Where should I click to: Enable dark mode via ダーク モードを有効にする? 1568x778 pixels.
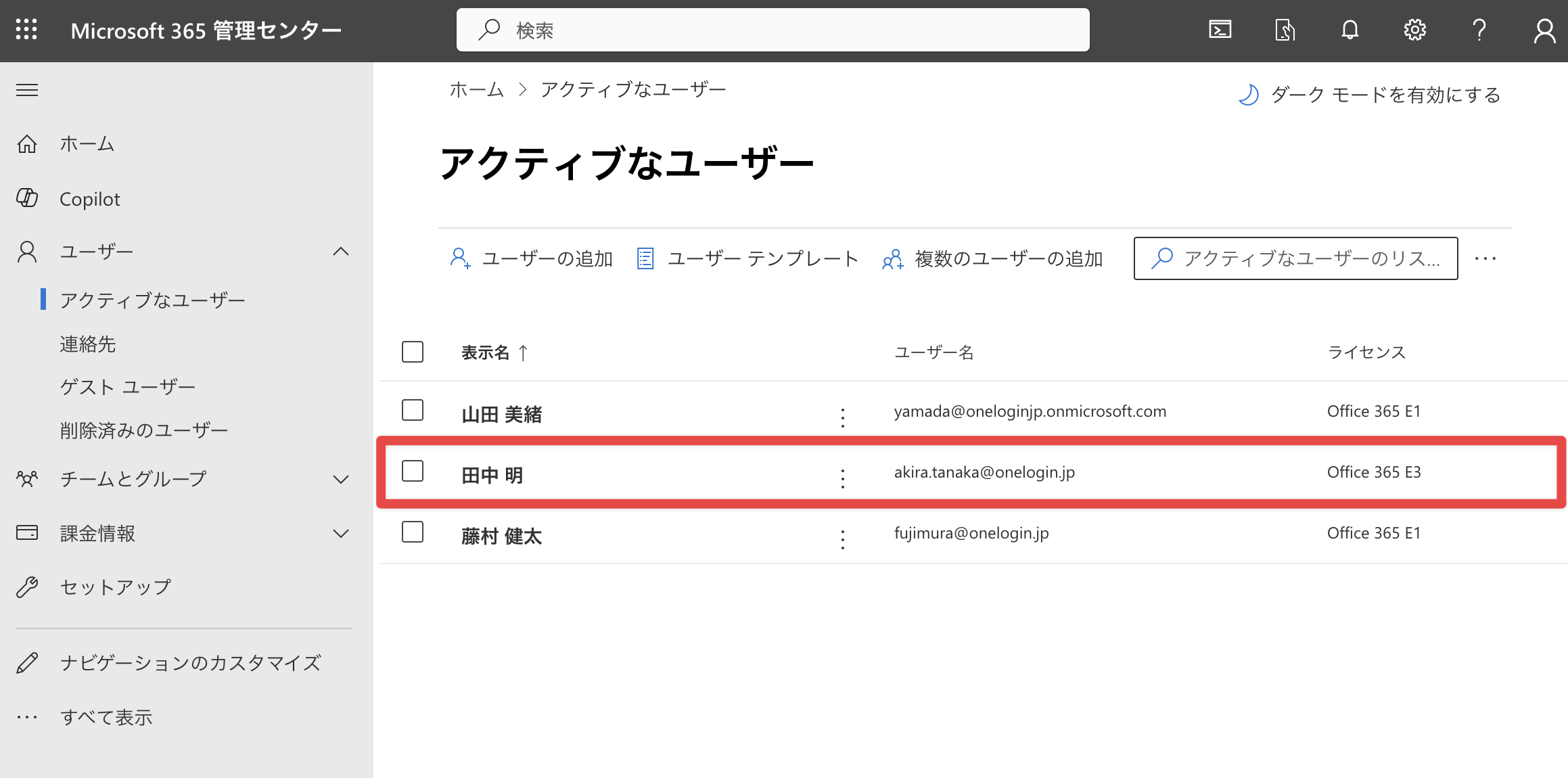click(x=1369, y=95)
